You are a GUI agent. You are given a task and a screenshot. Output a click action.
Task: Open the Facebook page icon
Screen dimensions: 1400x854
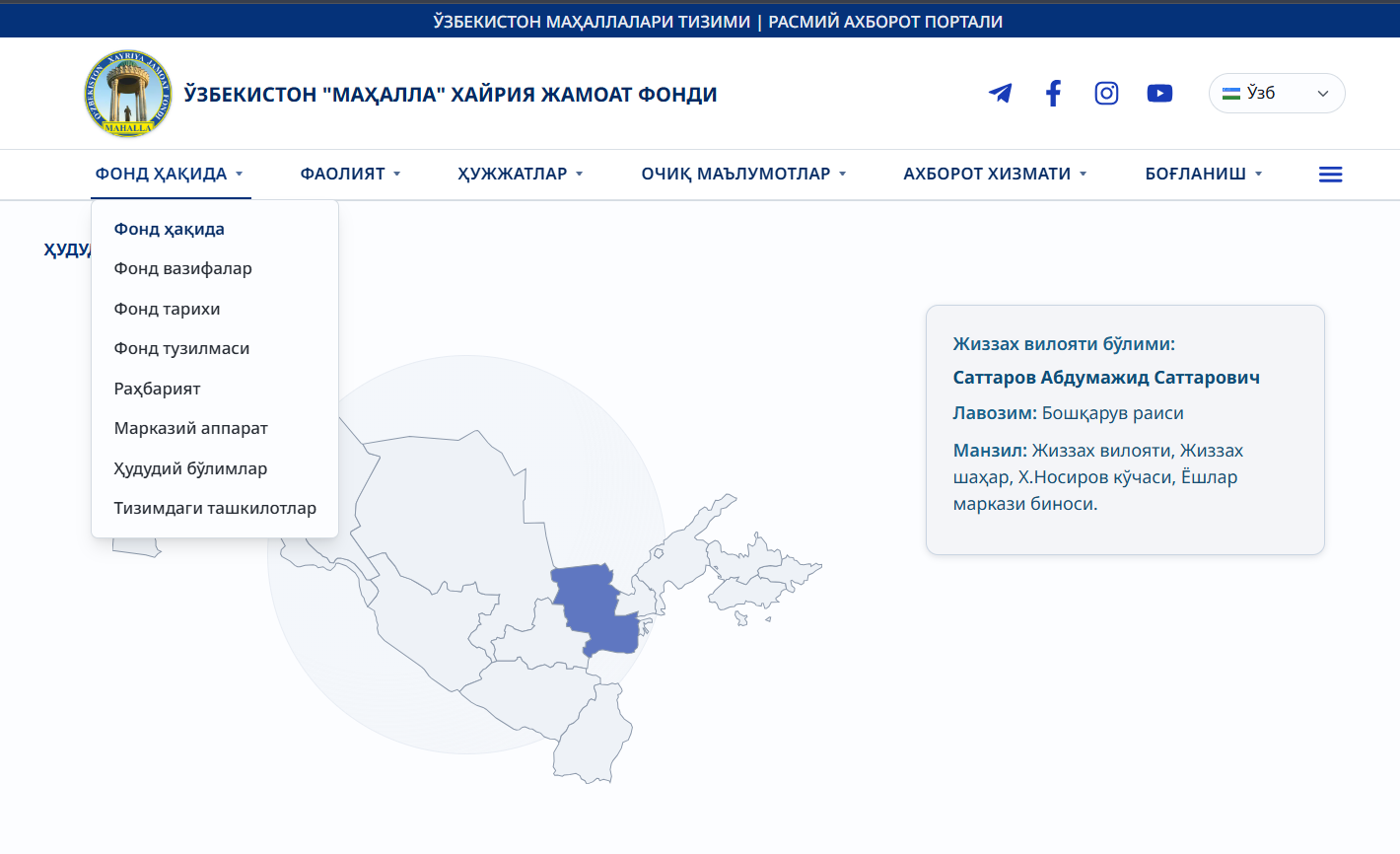click(x=1053, y=94)
